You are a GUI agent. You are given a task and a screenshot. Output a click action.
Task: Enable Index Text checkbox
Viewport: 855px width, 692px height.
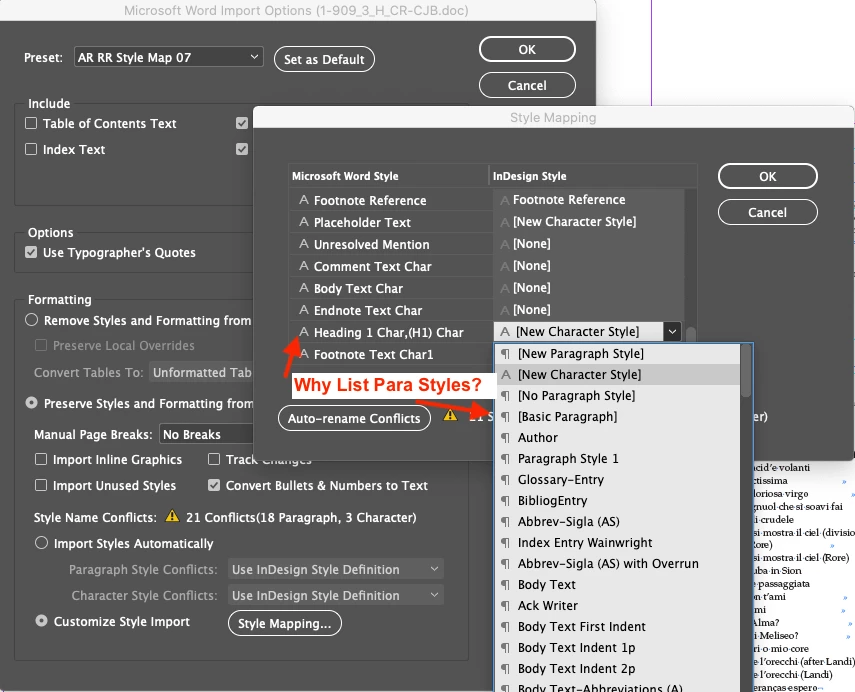tap(31, 149)
